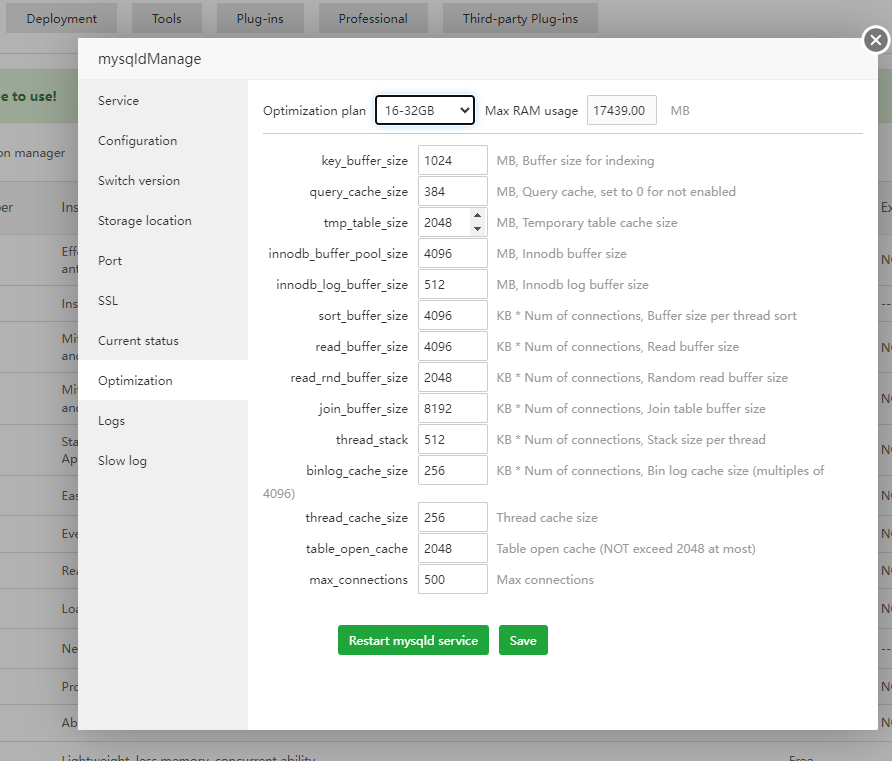Save the optimization settings
The image size is (892, 761).
point(523,641)
